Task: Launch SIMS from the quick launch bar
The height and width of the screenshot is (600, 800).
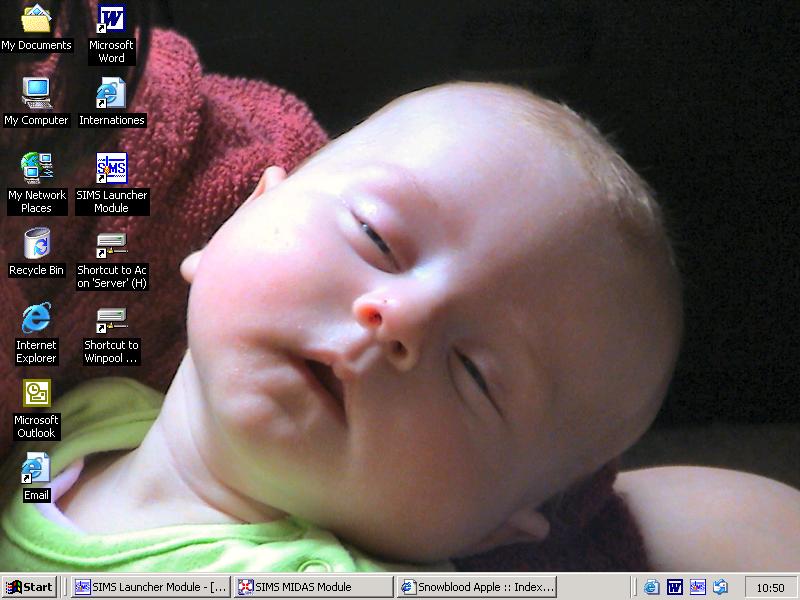Action: pos(697,587)
